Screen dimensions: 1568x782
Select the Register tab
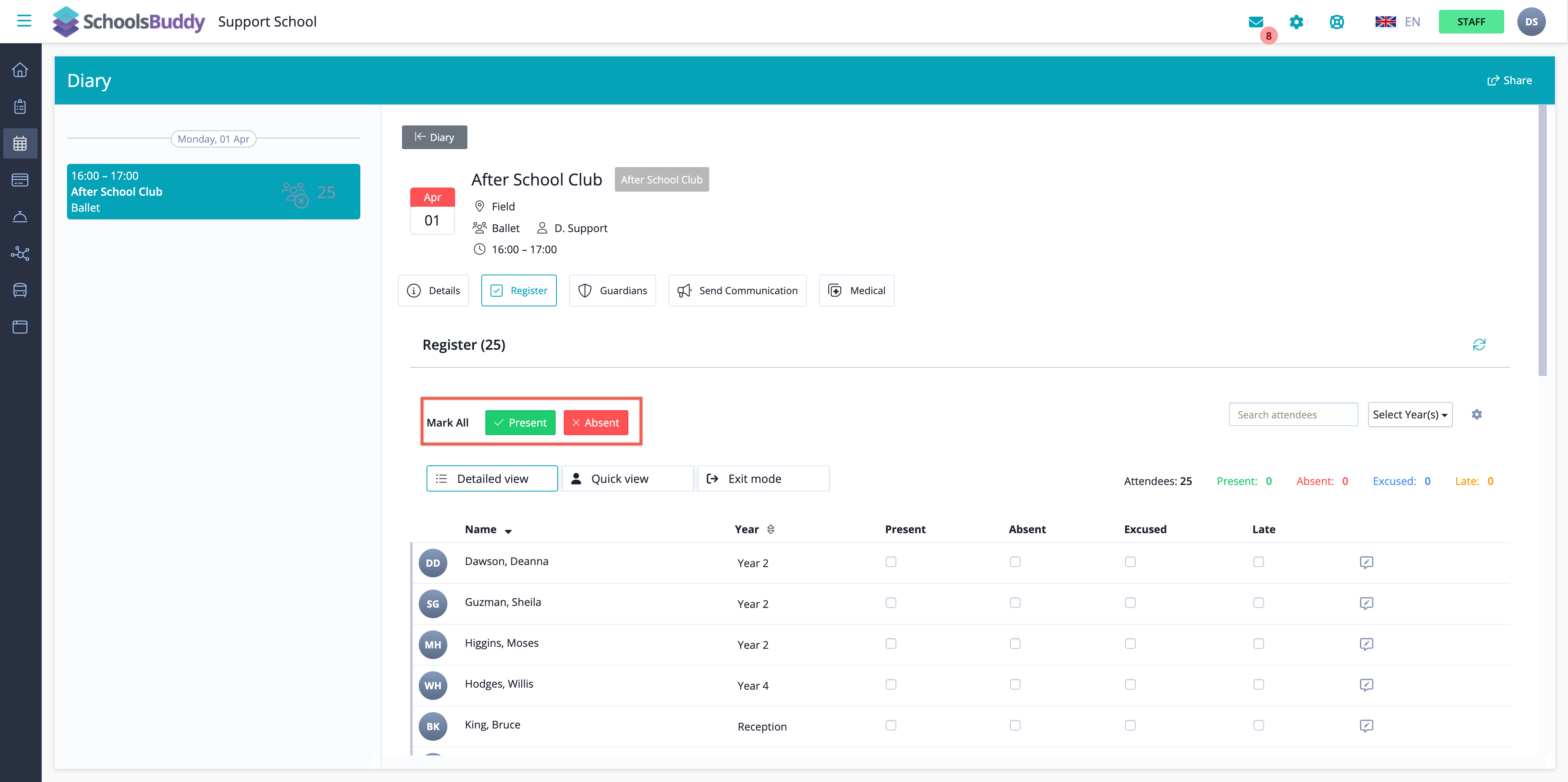(x=518, y=290)
